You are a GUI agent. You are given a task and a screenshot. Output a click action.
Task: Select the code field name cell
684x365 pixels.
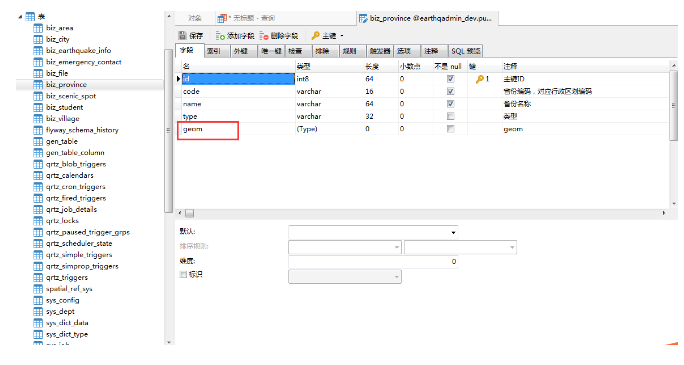[238, 92]
